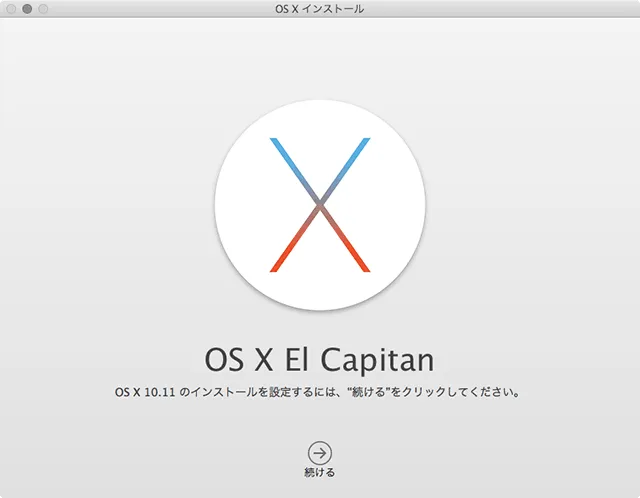Click the 'OS X インストール' window title

(x=320, y=9)
